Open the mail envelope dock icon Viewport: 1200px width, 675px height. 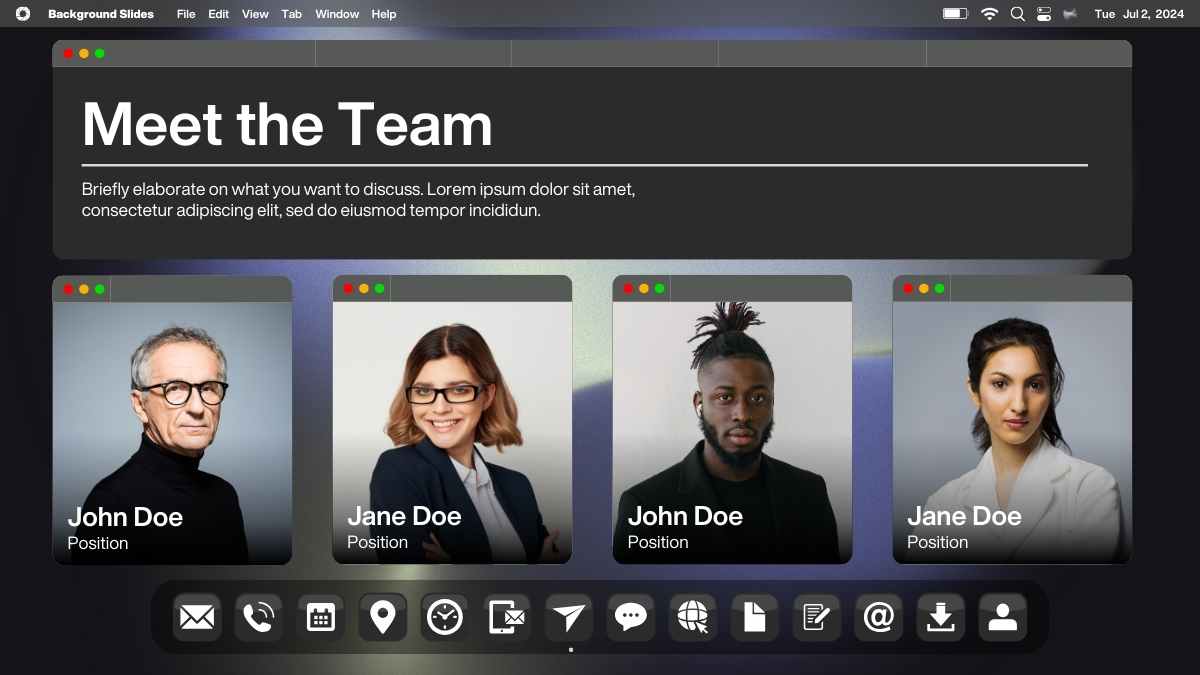197,617
